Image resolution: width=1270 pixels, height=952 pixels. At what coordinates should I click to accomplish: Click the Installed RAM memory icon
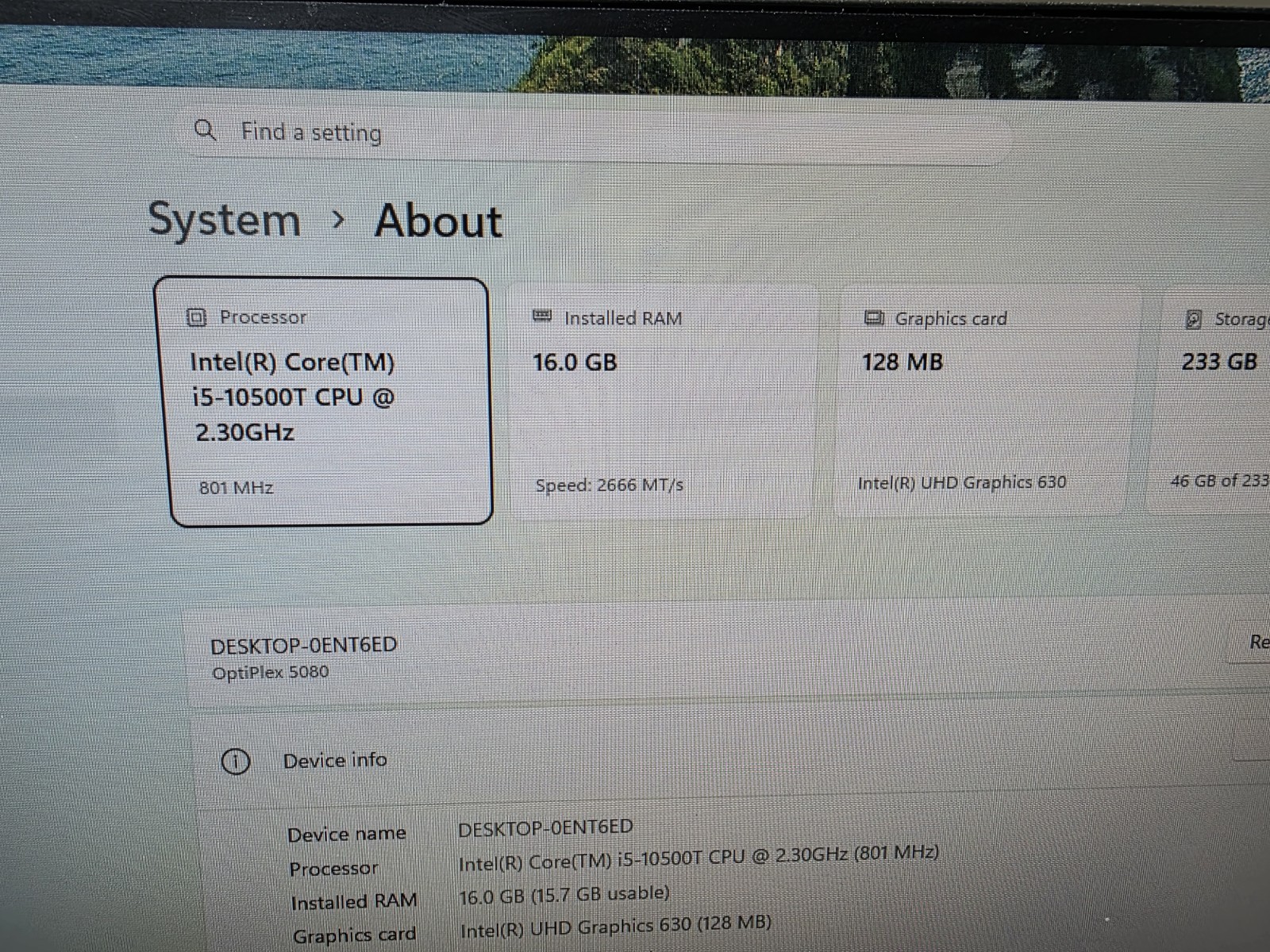pyautogui.click(x=542, y=317)
